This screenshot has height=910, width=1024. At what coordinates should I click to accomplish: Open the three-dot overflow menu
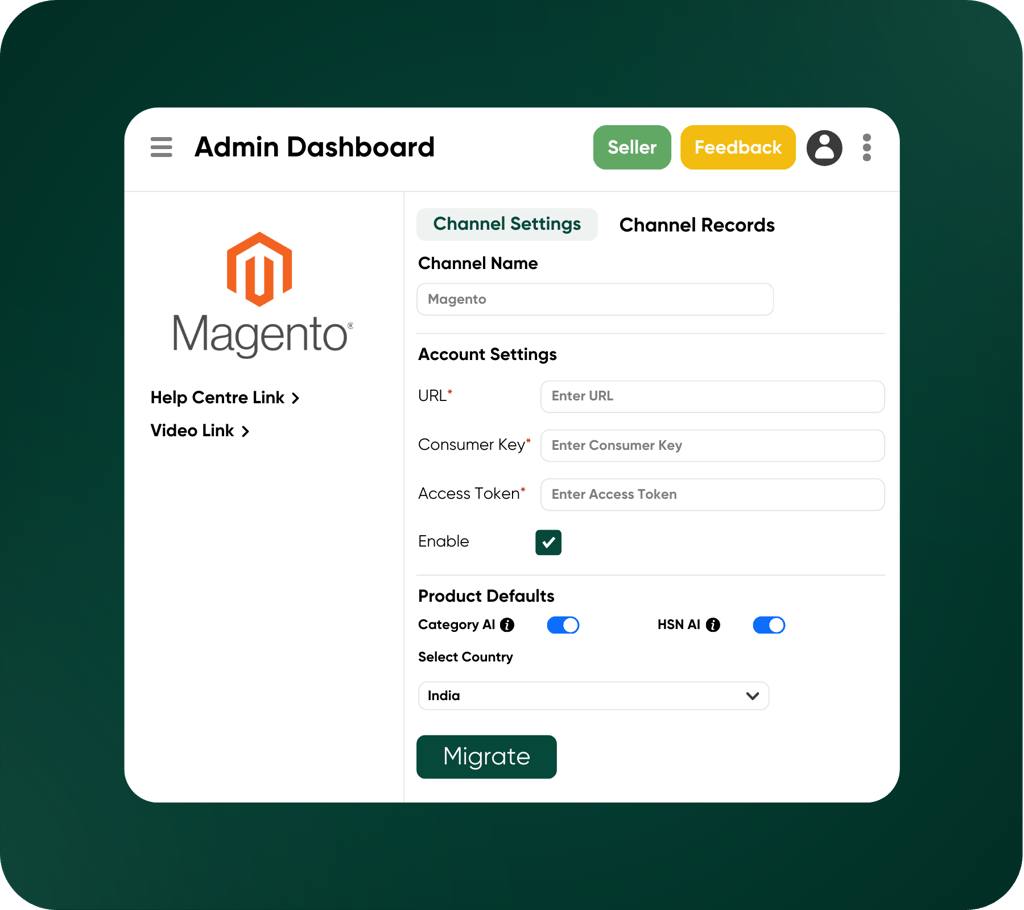(866, 147)
